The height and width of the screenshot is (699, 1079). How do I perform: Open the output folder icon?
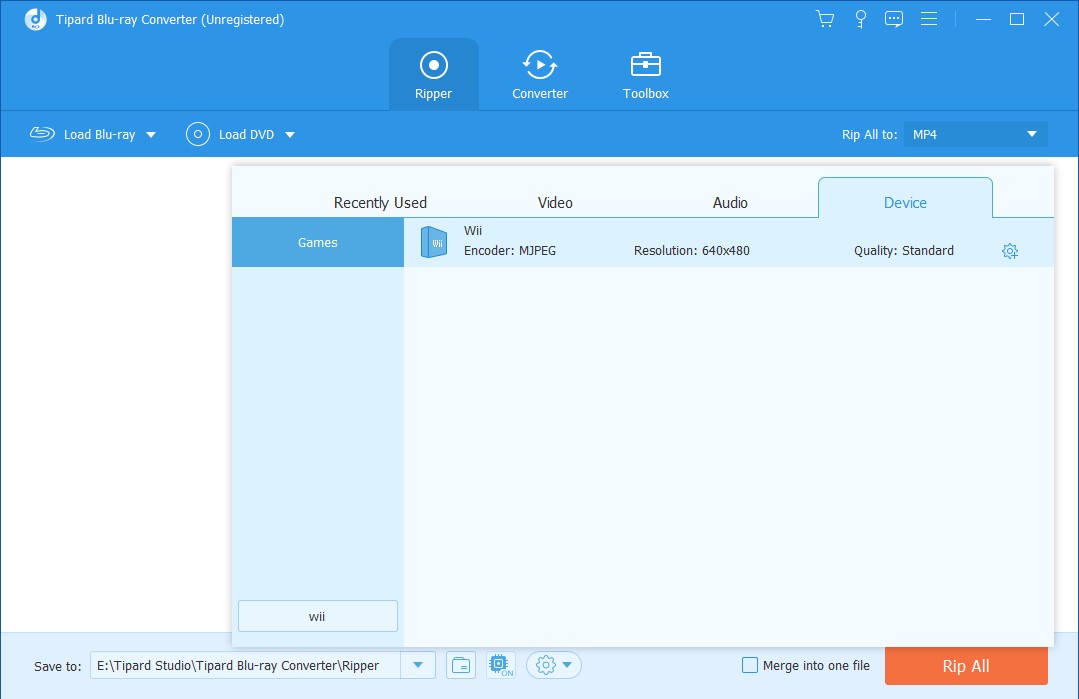click(461, 665)
